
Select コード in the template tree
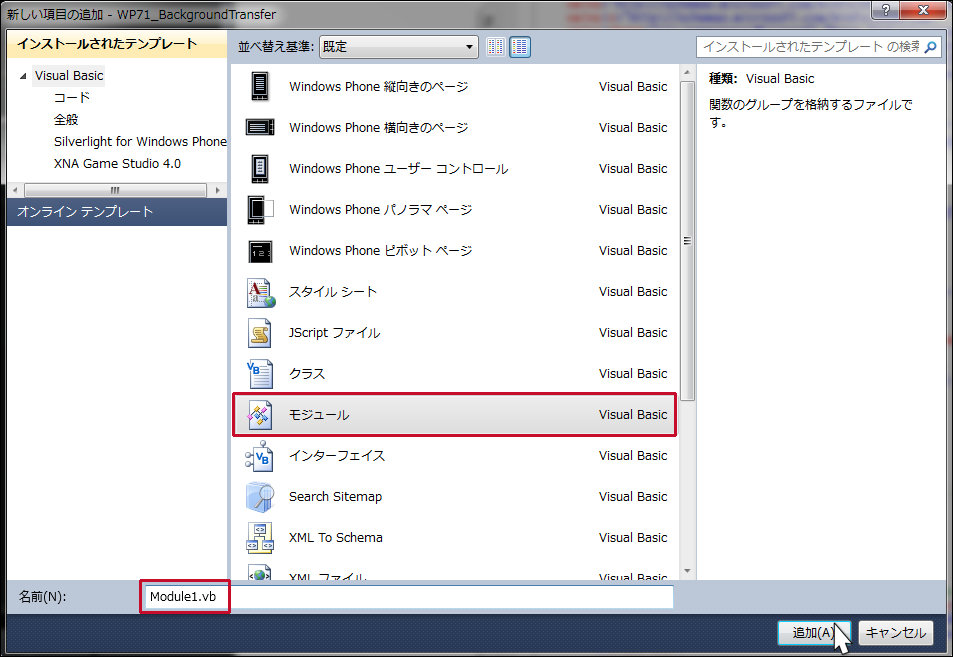72,97
